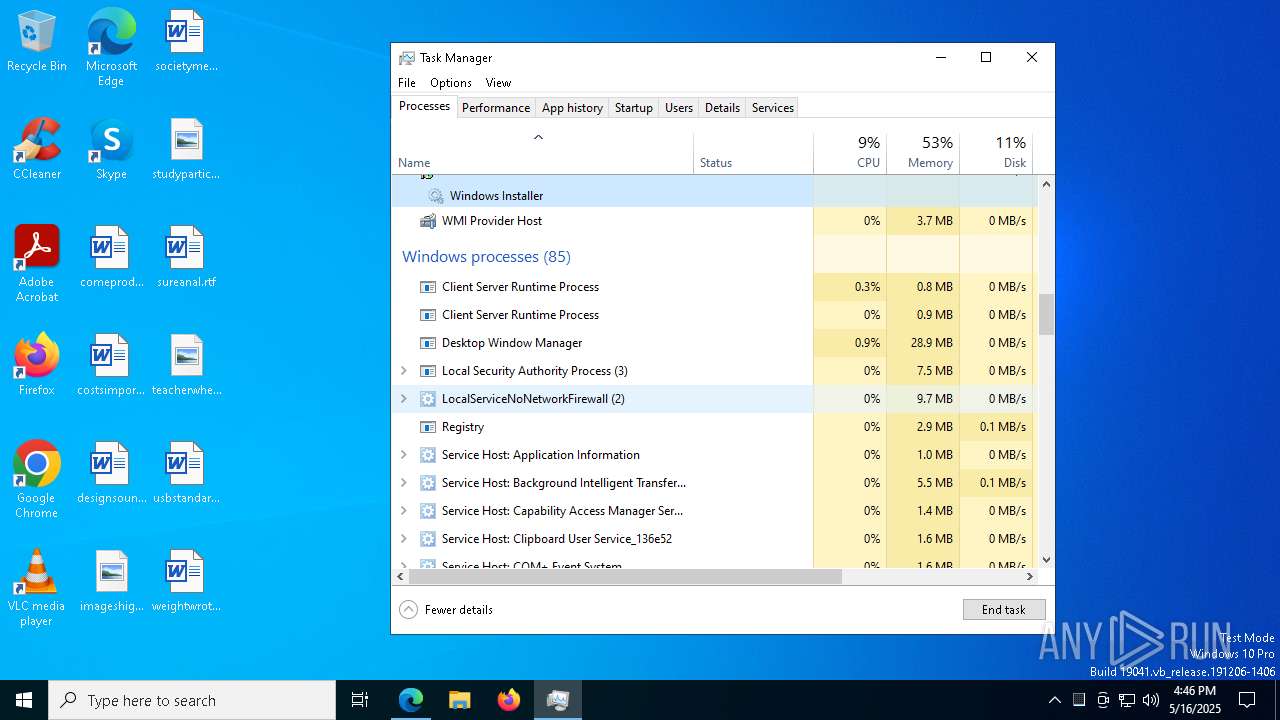
Task: Select the societyme... Word document icon
Action: click(186, 42)
